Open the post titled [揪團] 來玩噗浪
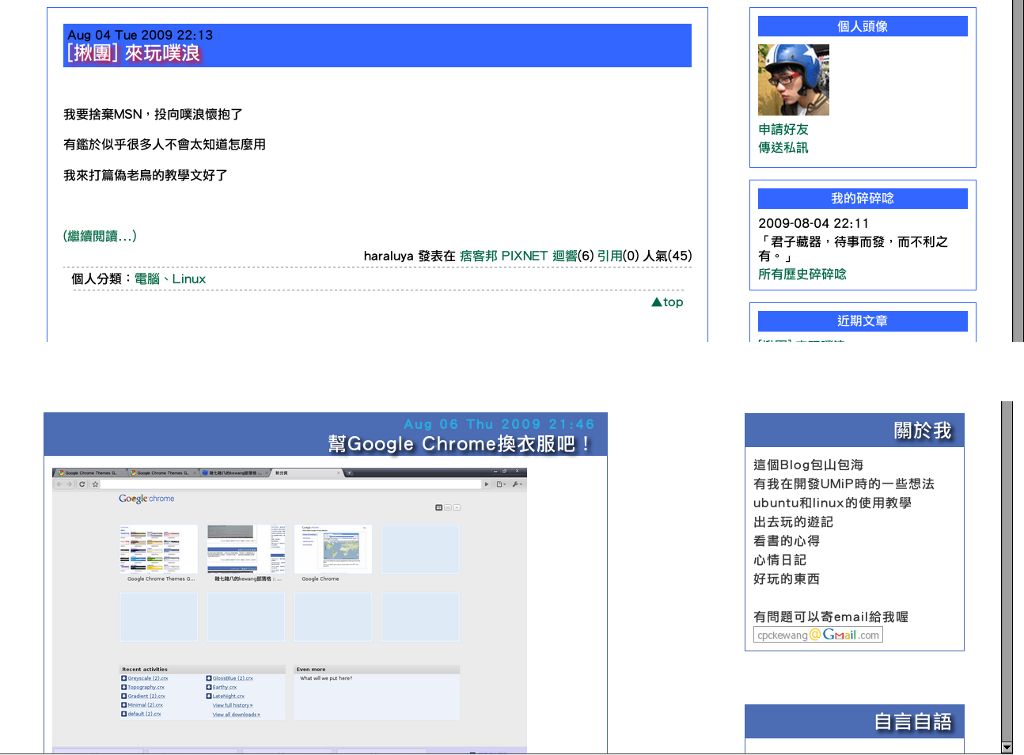Viewport: 1024px width, 755px height. (x=133, y=54)
